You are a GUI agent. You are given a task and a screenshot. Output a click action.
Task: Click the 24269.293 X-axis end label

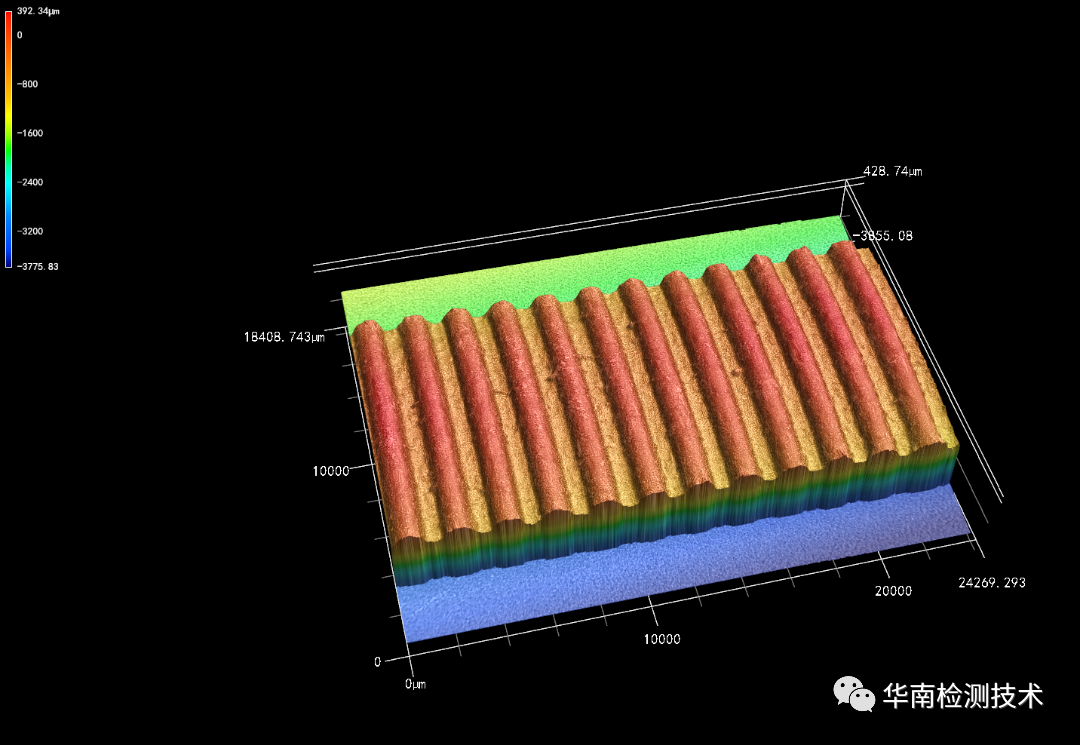click(x=992, y=583)
